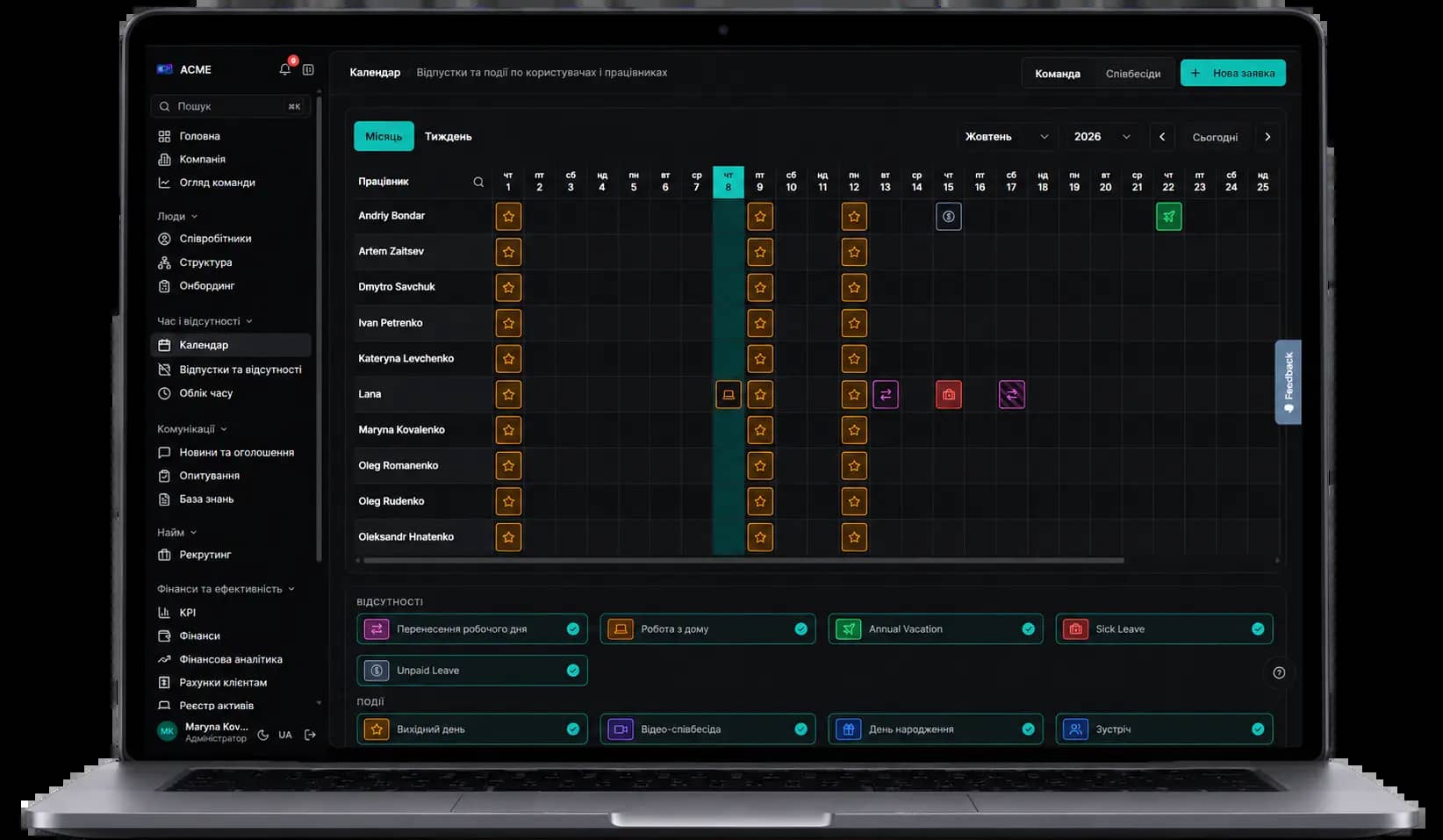Switch language via UA label
Viewport: 1443px width, 840px height.
click(x=285, y=735)
